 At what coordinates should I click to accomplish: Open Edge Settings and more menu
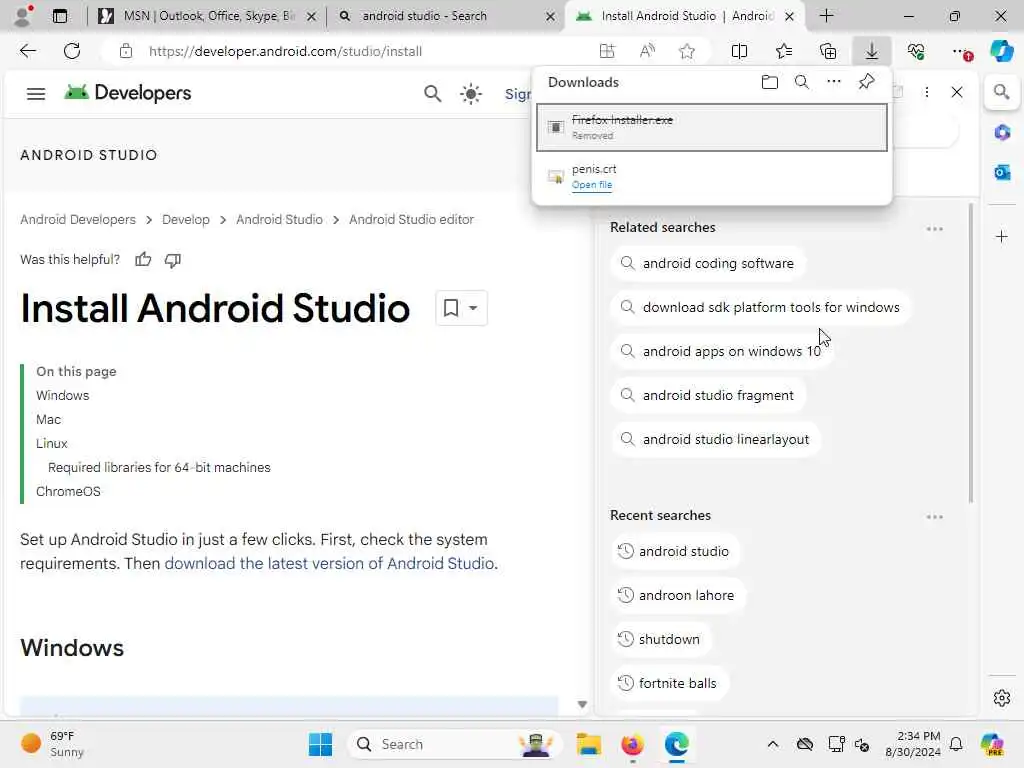(961, 51)
